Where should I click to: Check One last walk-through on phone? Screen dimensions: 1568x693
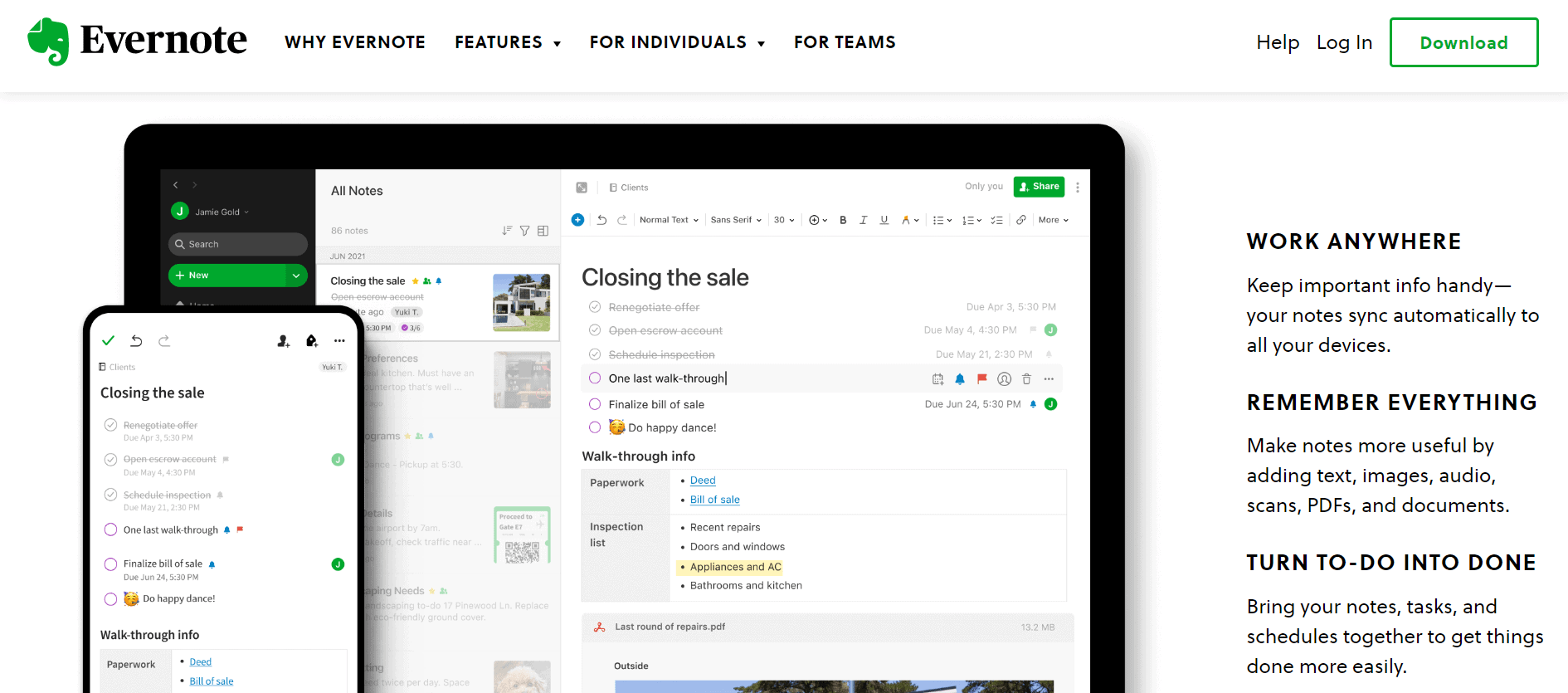coord(110,530)
